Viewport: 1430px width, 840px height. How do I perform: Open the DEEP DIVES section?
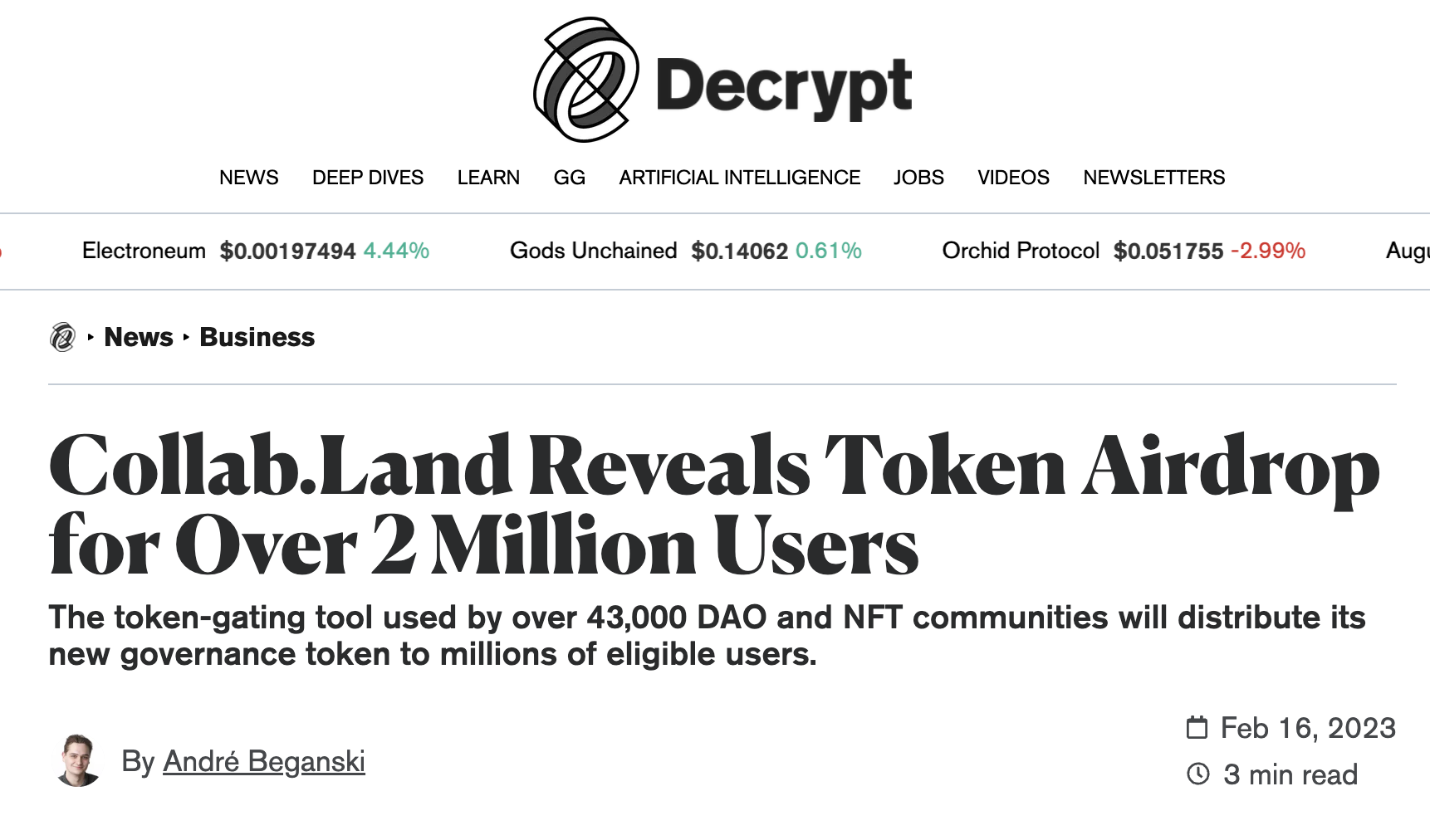click(x=368, y=177)
